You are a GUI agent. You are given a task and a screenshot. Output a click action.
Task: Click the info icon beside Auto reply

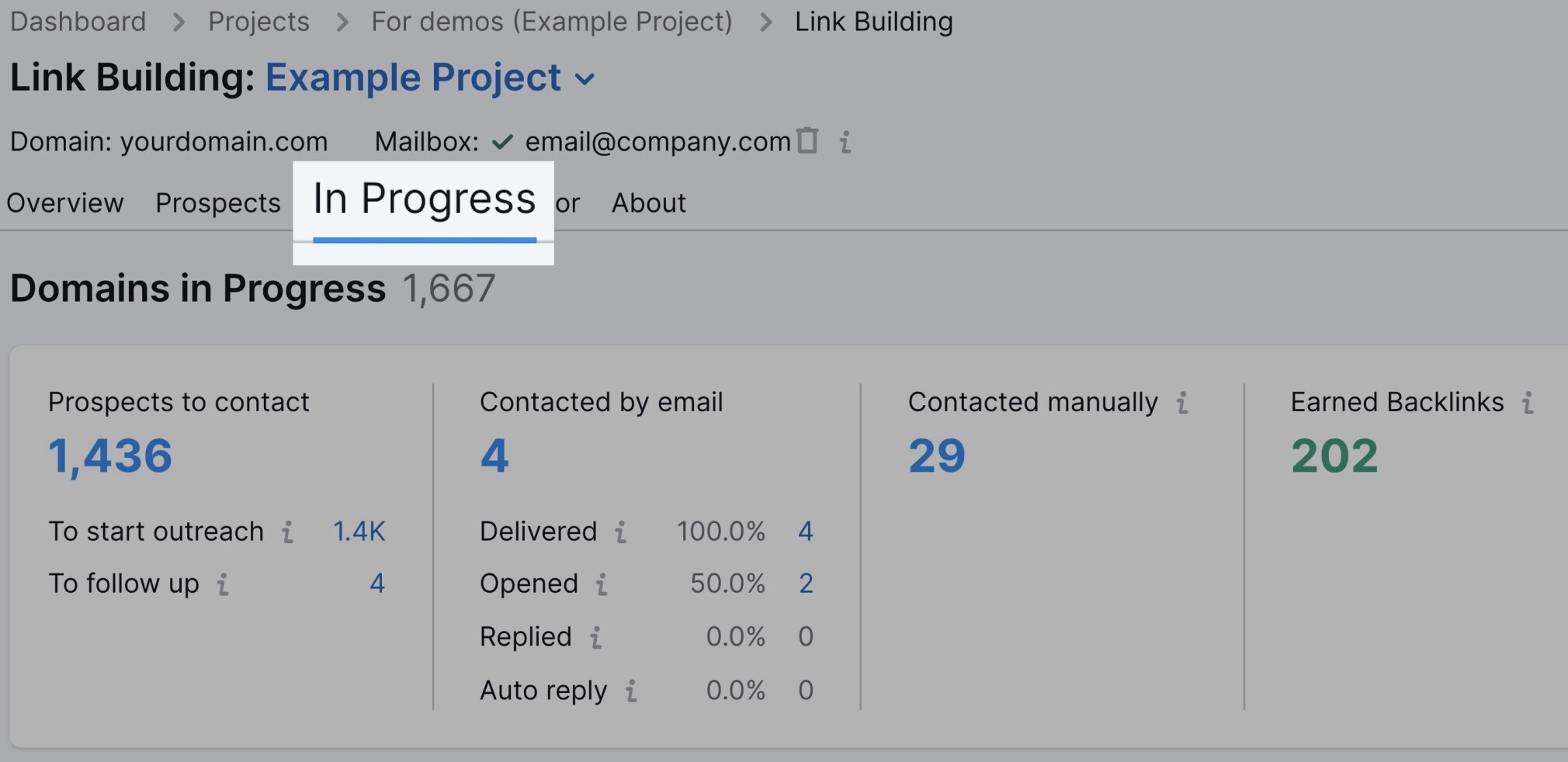point(631,691)
